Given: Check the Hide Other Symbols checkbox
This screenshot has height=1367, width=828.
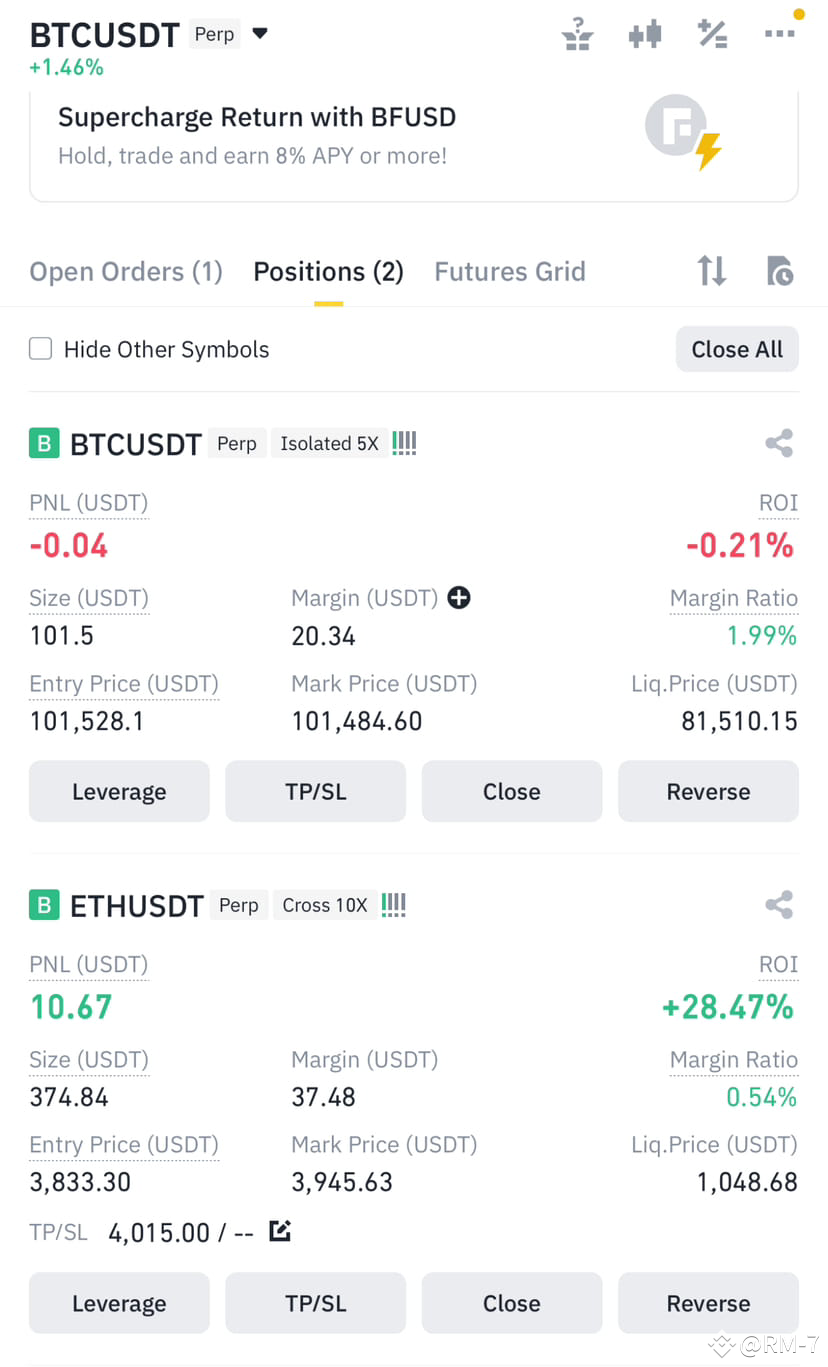Looking at the screenshot, I should click(x=40, y=349).
